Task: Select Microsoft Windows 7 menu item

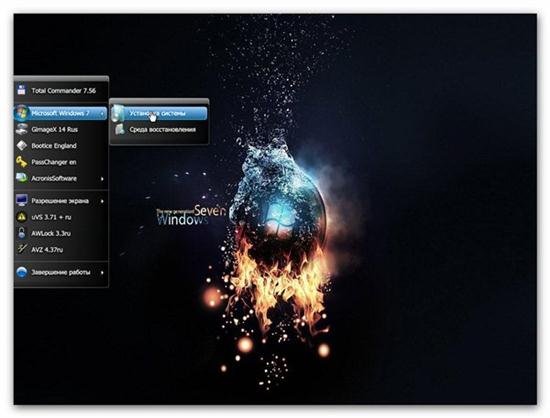Action: point(61,113)
